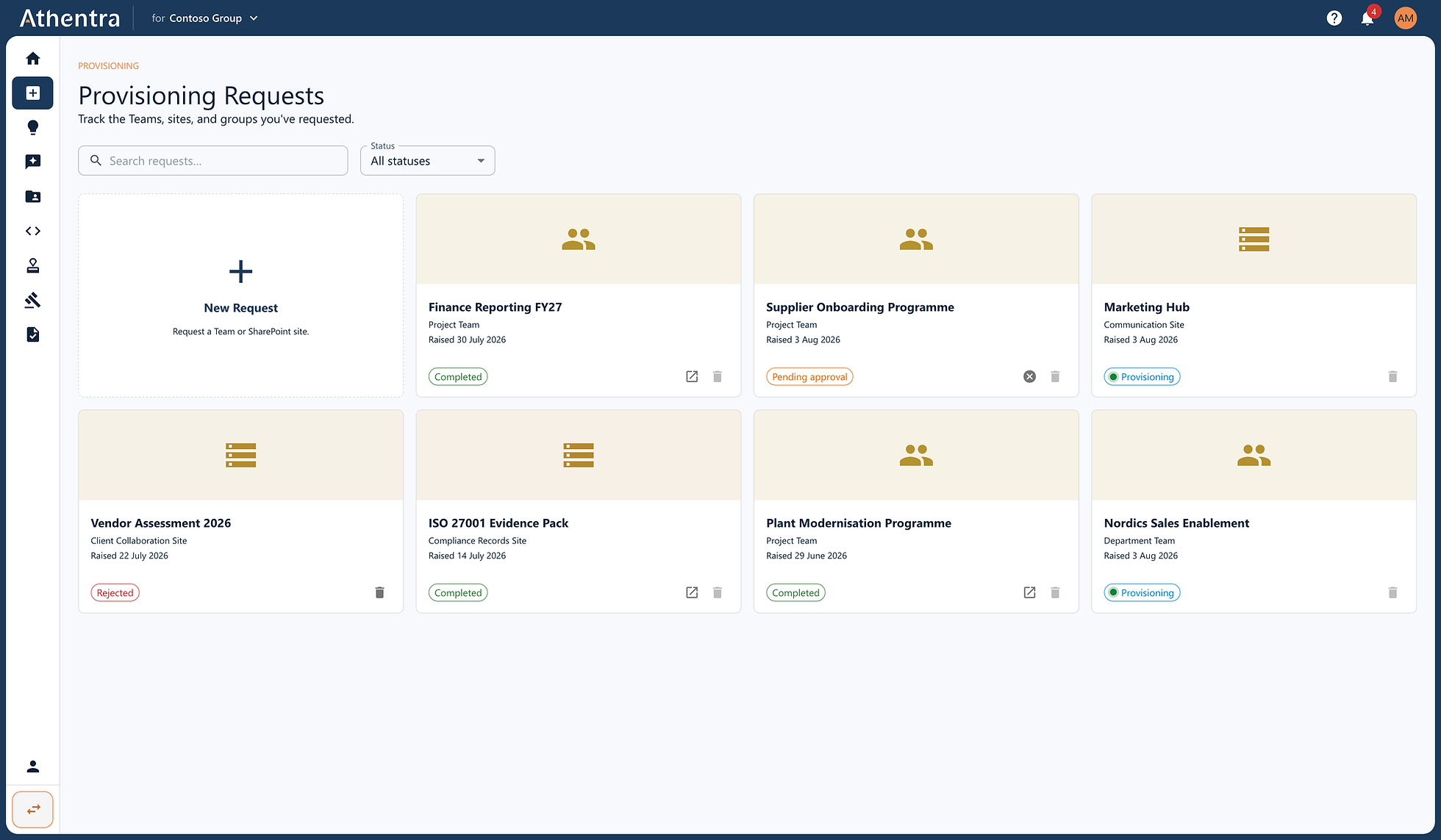Click the Marketing Hub site thumbnail
The image size is (1441, 840).
point(1254,239)
